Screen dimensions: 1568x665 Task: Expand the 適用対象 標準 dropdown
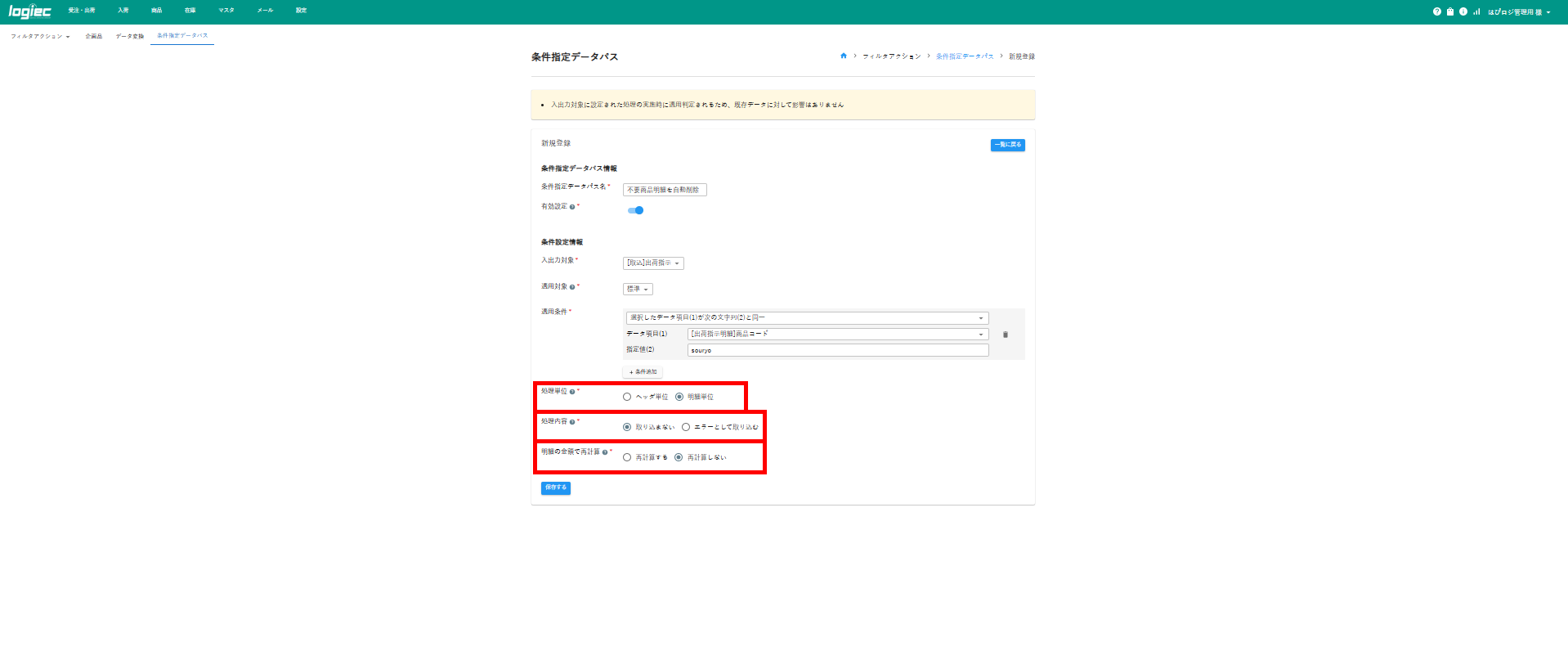pyautogui.click(x=638, y=290)
